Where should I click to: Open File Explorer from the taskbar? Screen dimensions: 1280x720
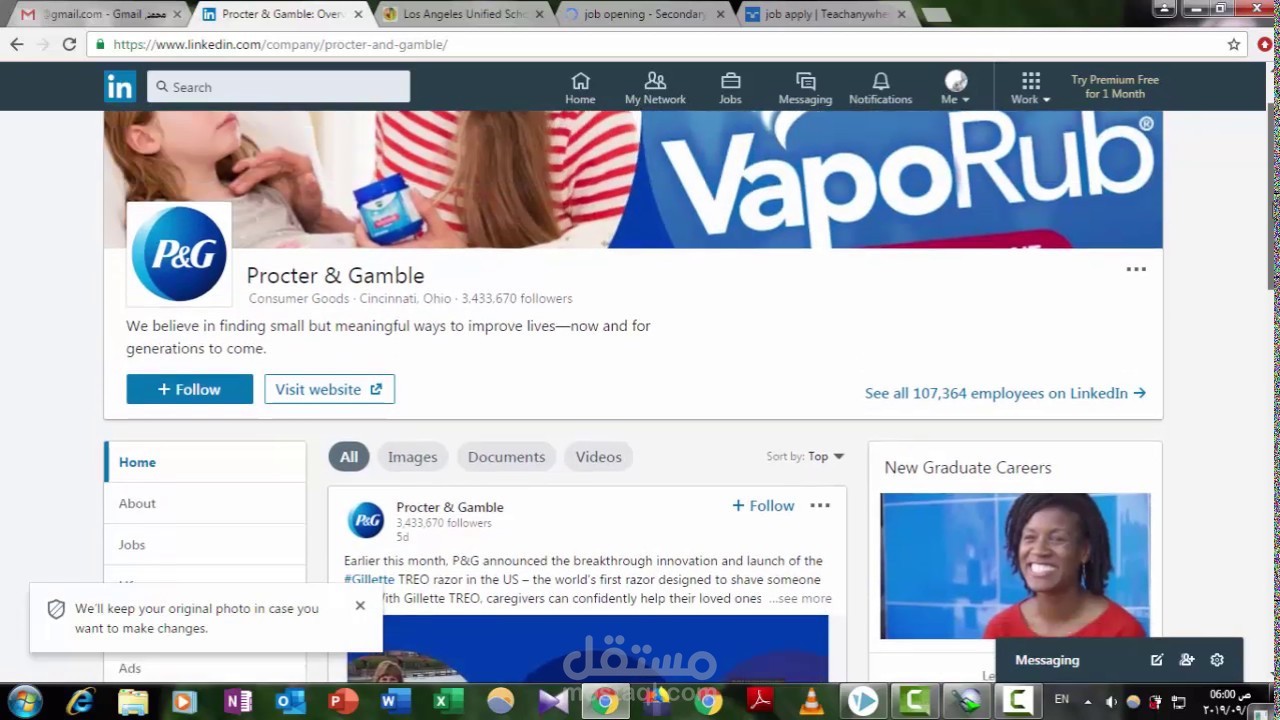132,701
